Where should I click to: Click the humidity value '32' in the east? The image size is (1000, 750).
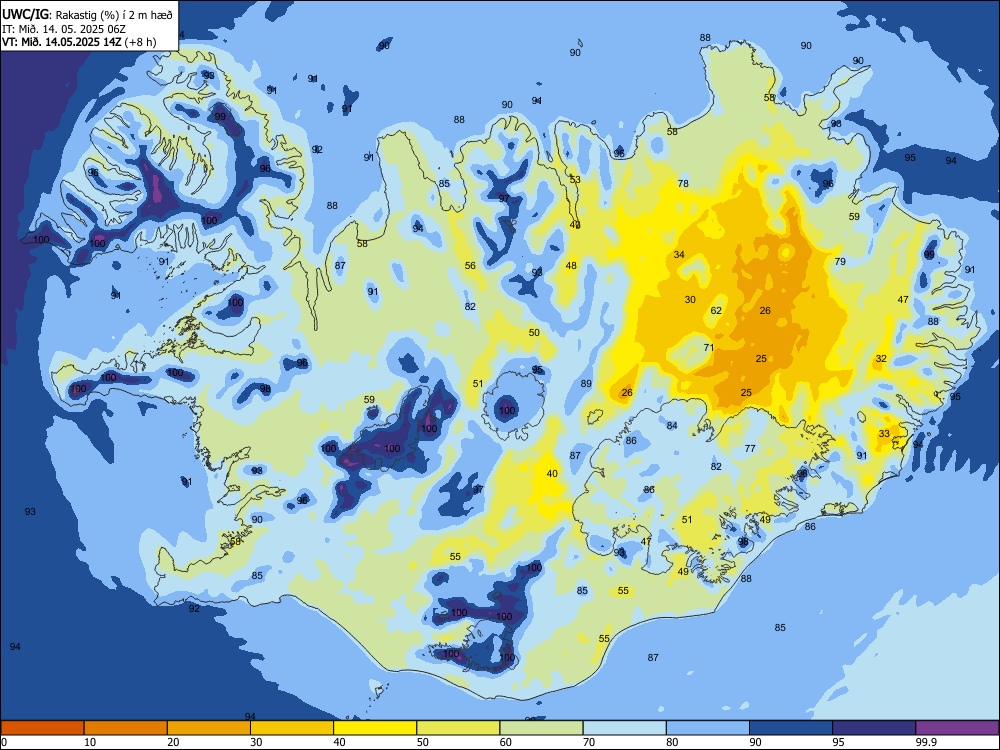pyautogui.click(x=881, y=358)
